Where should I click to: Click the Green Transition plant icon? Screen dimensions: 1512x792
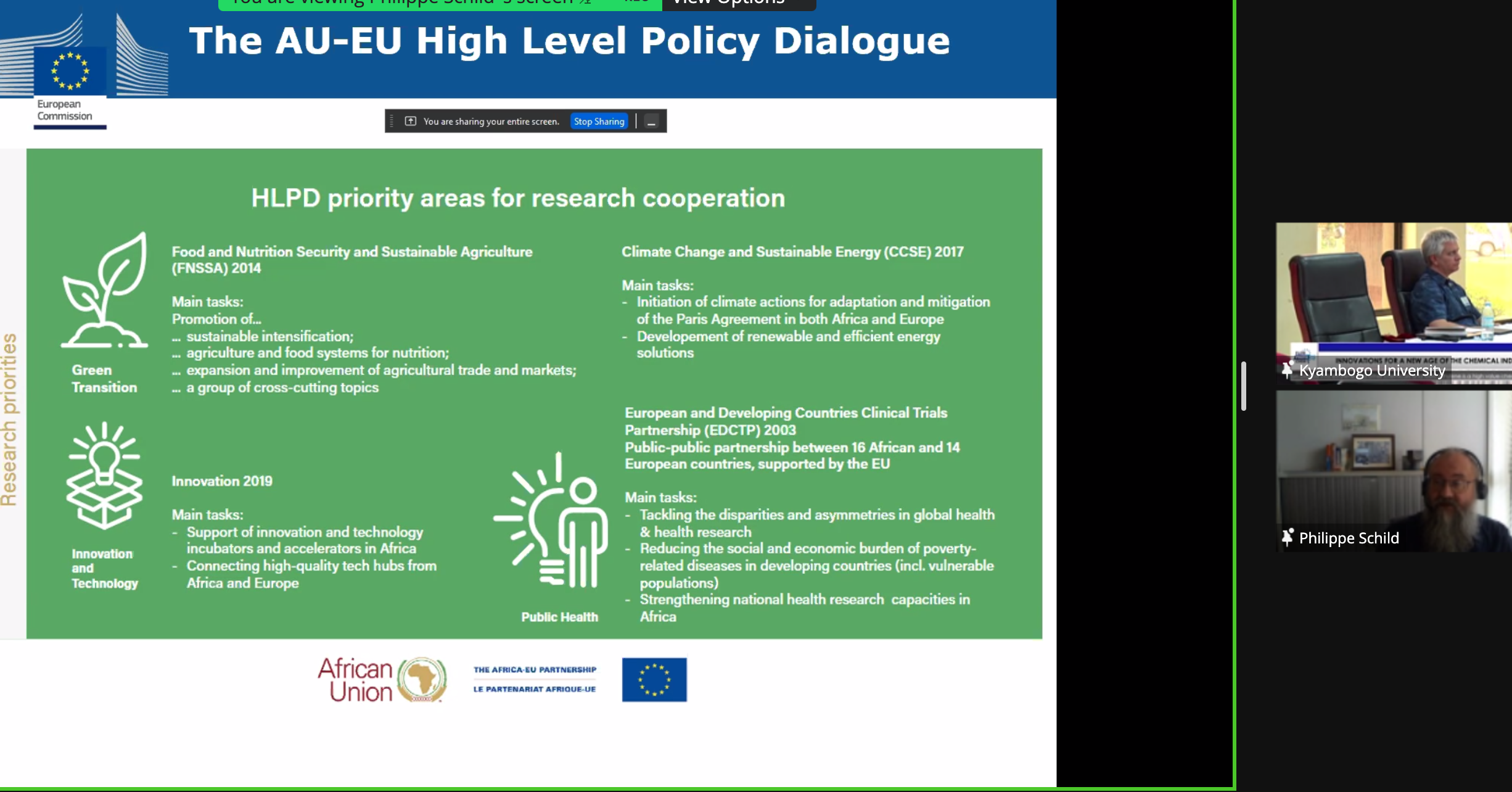pyautogui.click(x=105, y=291)
